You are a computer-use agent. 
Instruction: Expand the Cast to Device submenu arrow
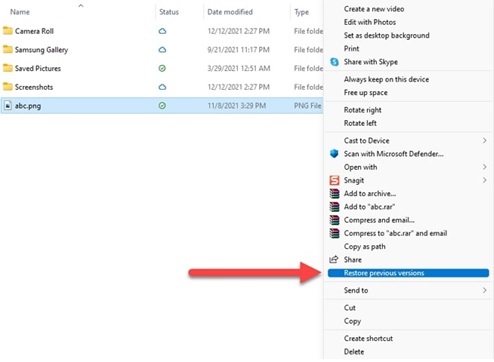pos(484,141)
